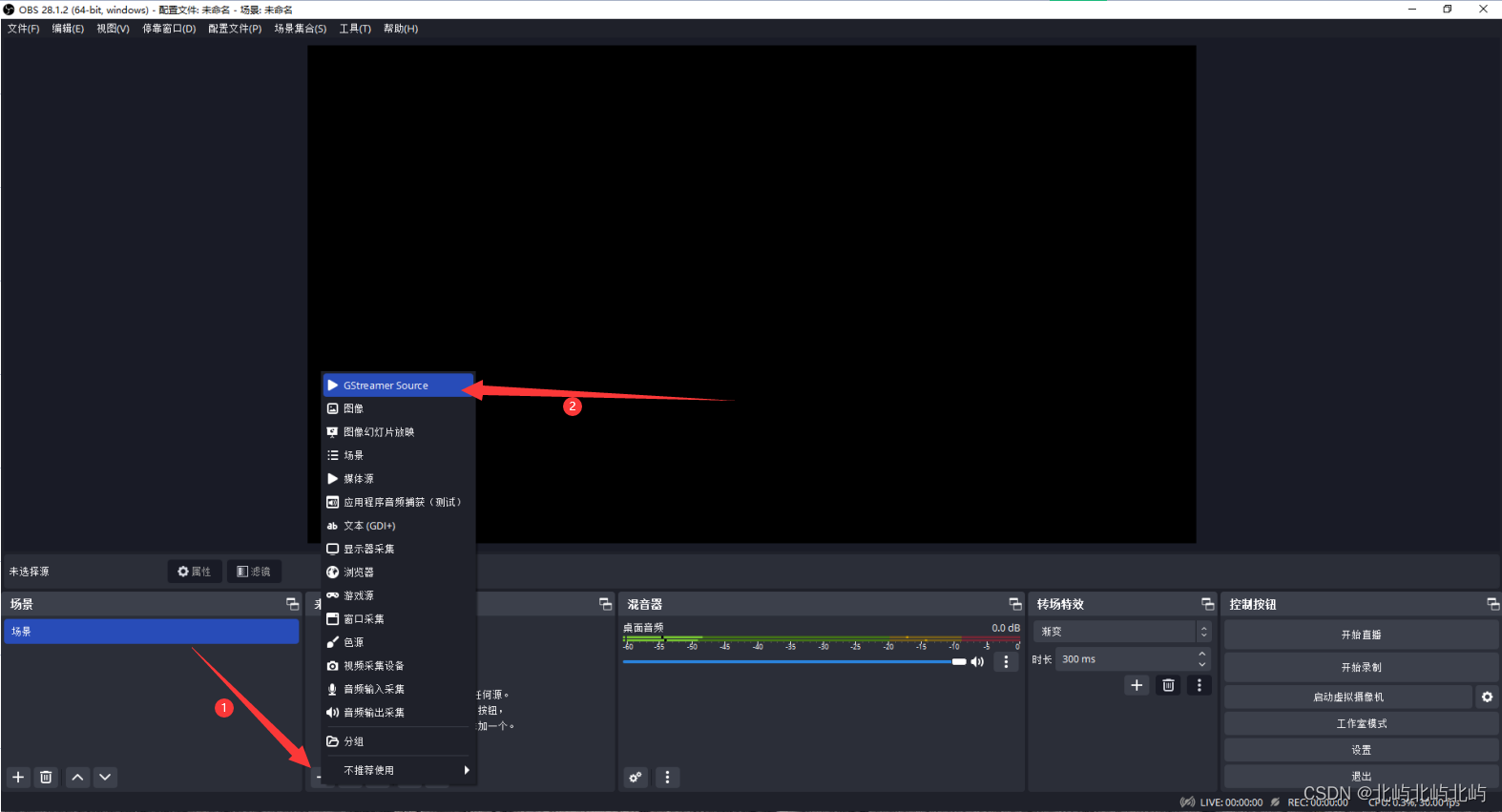Choose GStreamer Source from the add-source menu
The image size is (1502, 812).
(398, 385)
